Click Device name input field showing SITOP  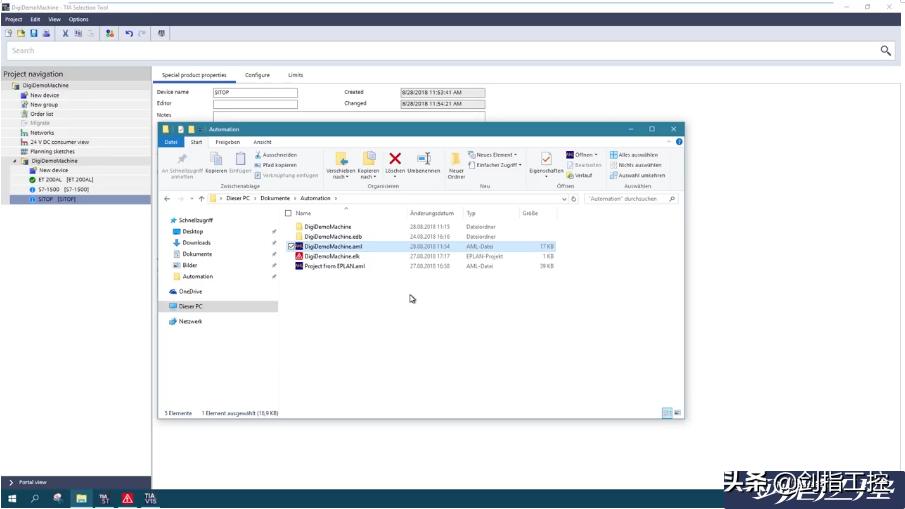tap(255, 92)
